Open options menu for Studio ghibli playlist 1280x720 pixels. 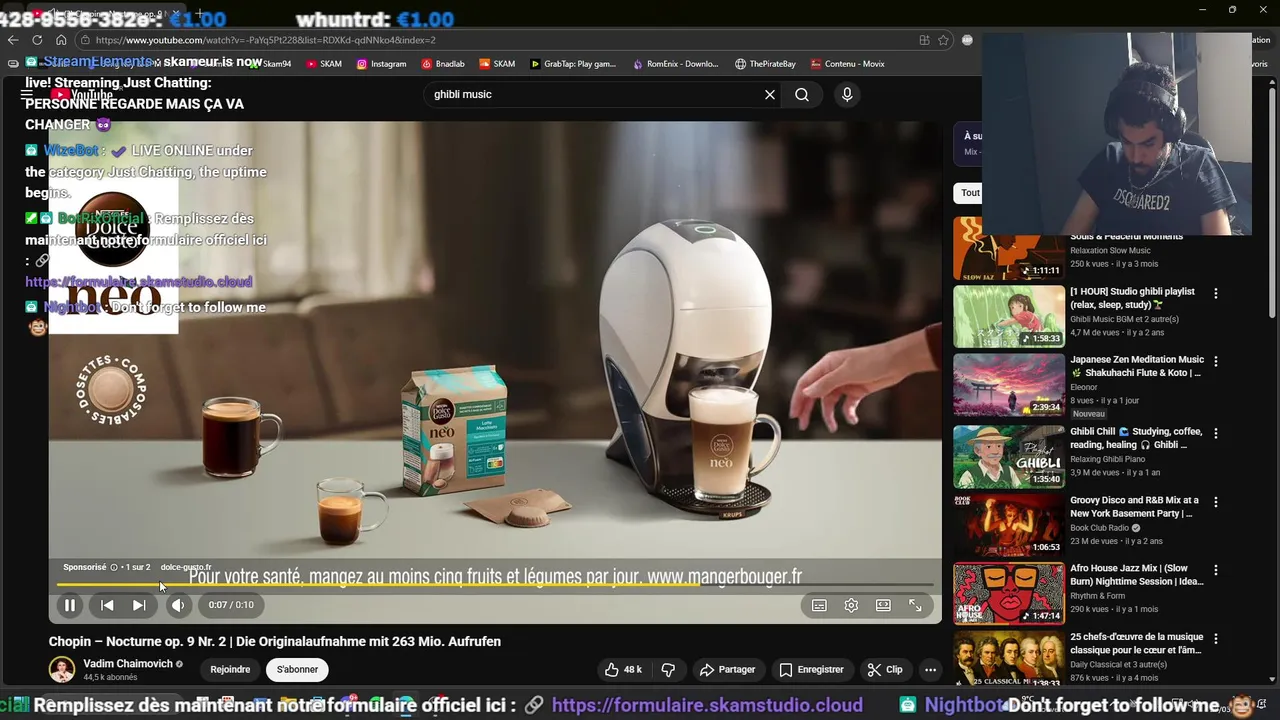coord(1216,294)
